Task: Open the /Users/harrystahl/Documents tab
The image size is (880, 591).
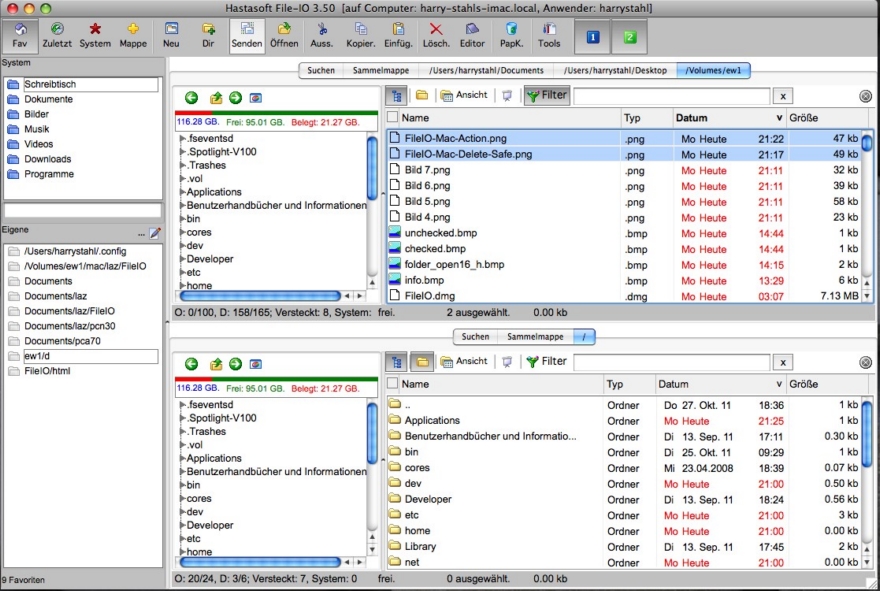Action: coord(486,70)
